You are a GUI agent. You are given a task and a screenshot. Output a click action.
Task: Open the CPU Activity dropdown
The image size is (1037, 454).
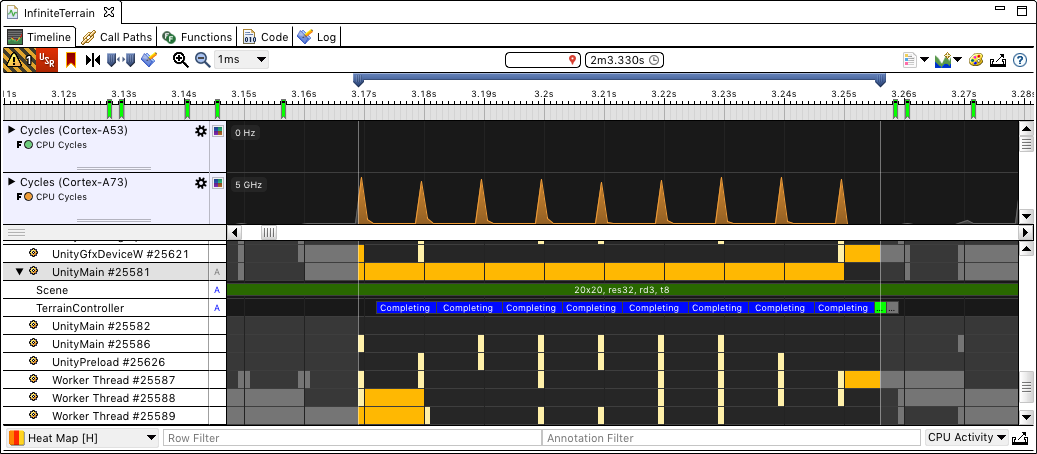pyautogui.click(x=967, y=437)
